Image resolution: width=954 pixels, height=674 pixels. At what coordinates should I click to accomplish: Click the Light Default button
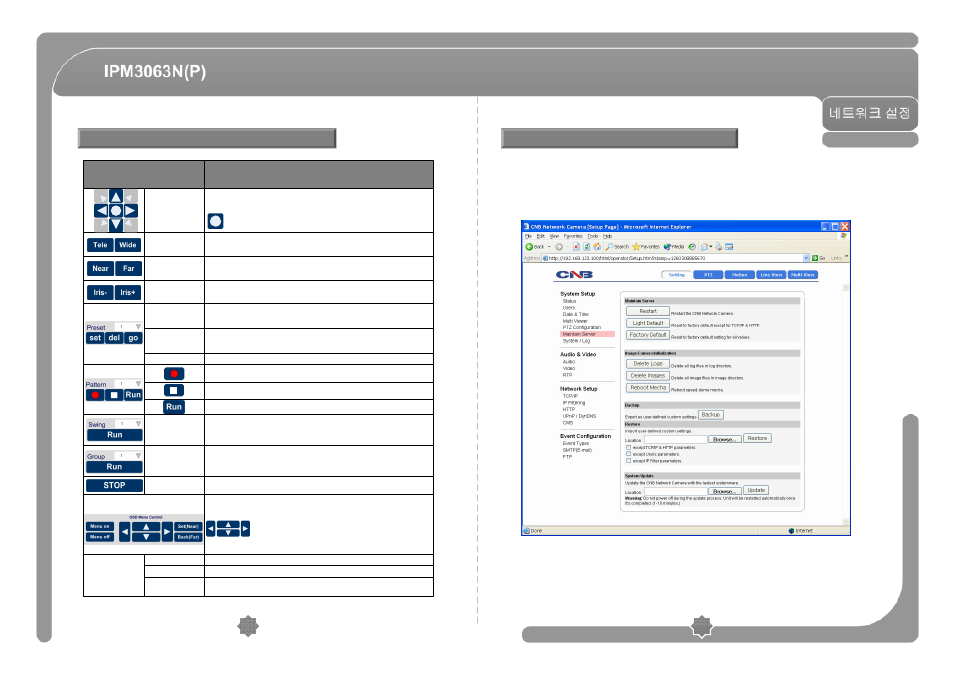click(648, 323)
